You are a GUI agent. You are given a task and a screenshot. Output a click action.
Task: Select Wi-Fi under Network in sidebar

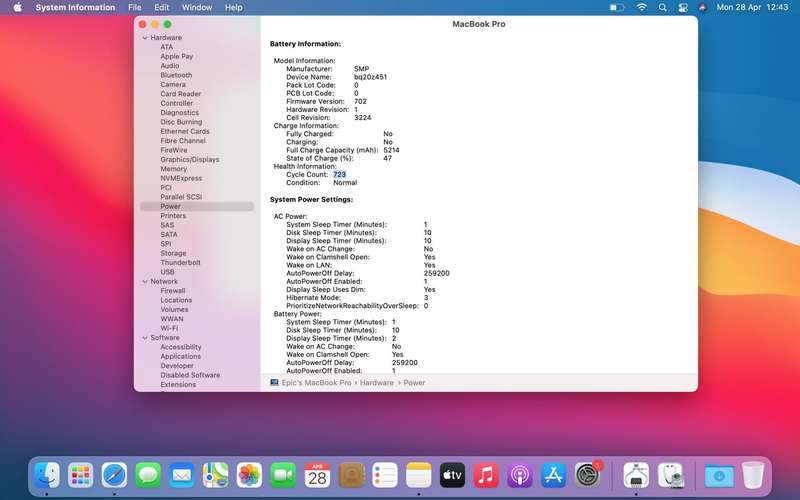[x=169, y=328]
